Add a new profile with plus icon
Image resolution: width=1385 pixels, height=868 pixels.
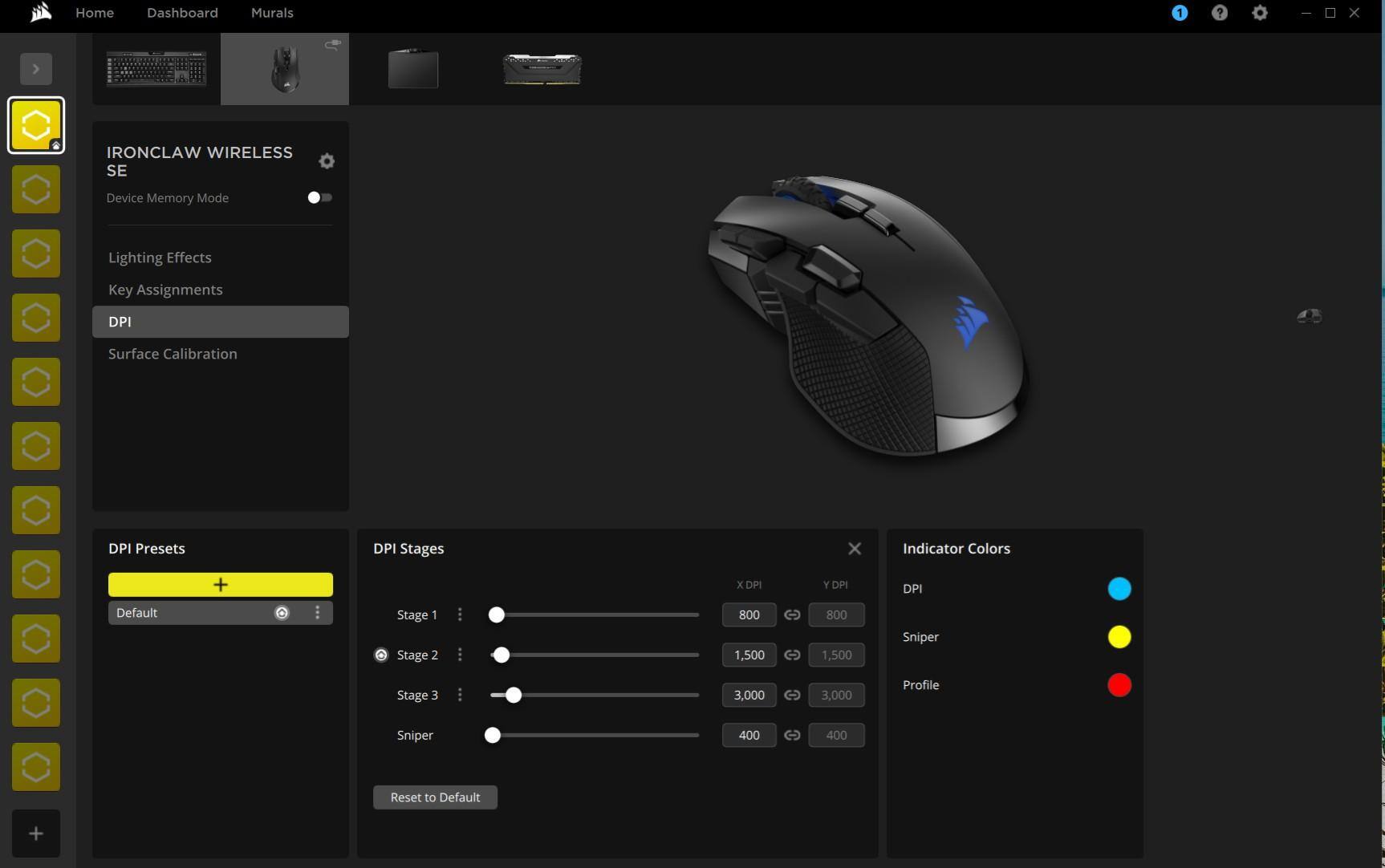coord(36,834)
